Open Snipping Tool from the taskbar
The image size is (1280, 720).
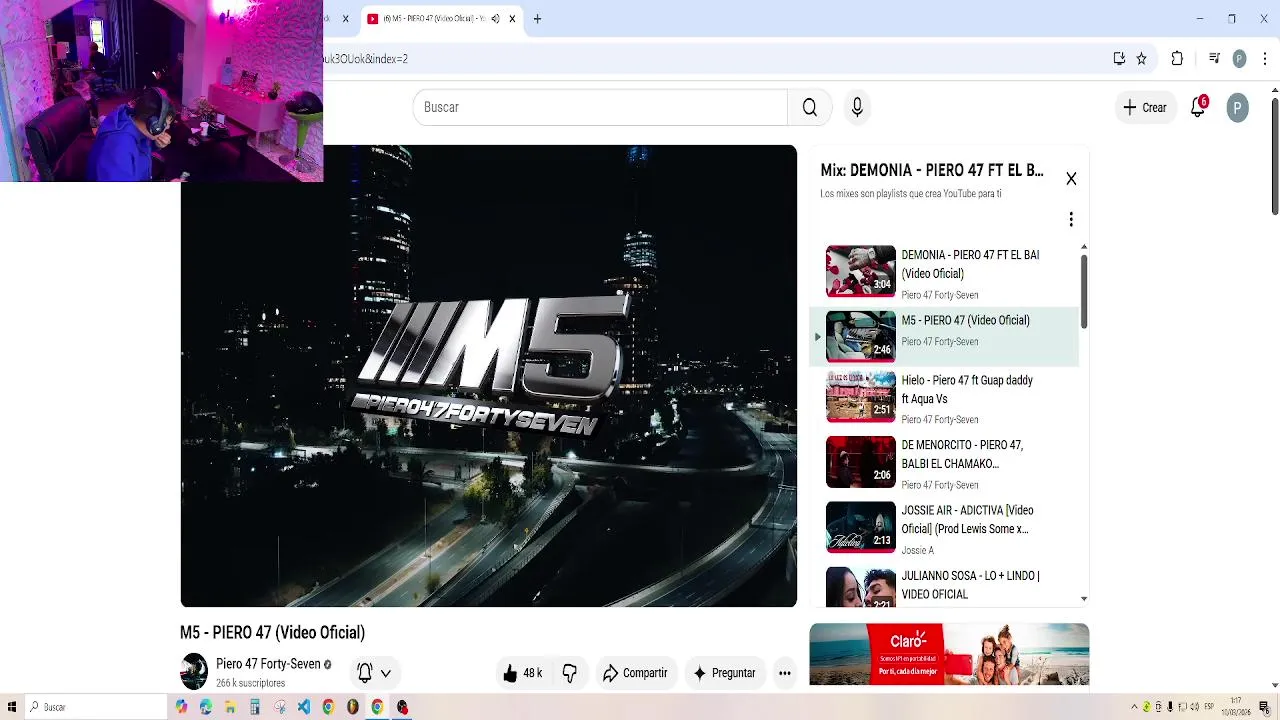(x=279, y=707)
